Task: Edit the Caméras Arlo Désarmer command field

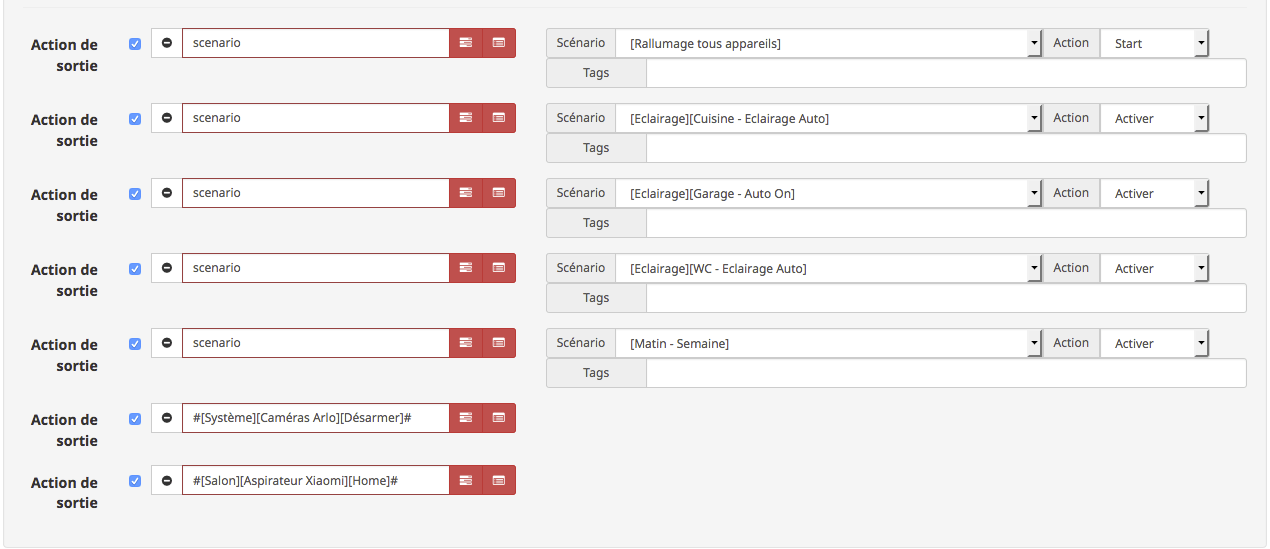Action: coord(316,418)
